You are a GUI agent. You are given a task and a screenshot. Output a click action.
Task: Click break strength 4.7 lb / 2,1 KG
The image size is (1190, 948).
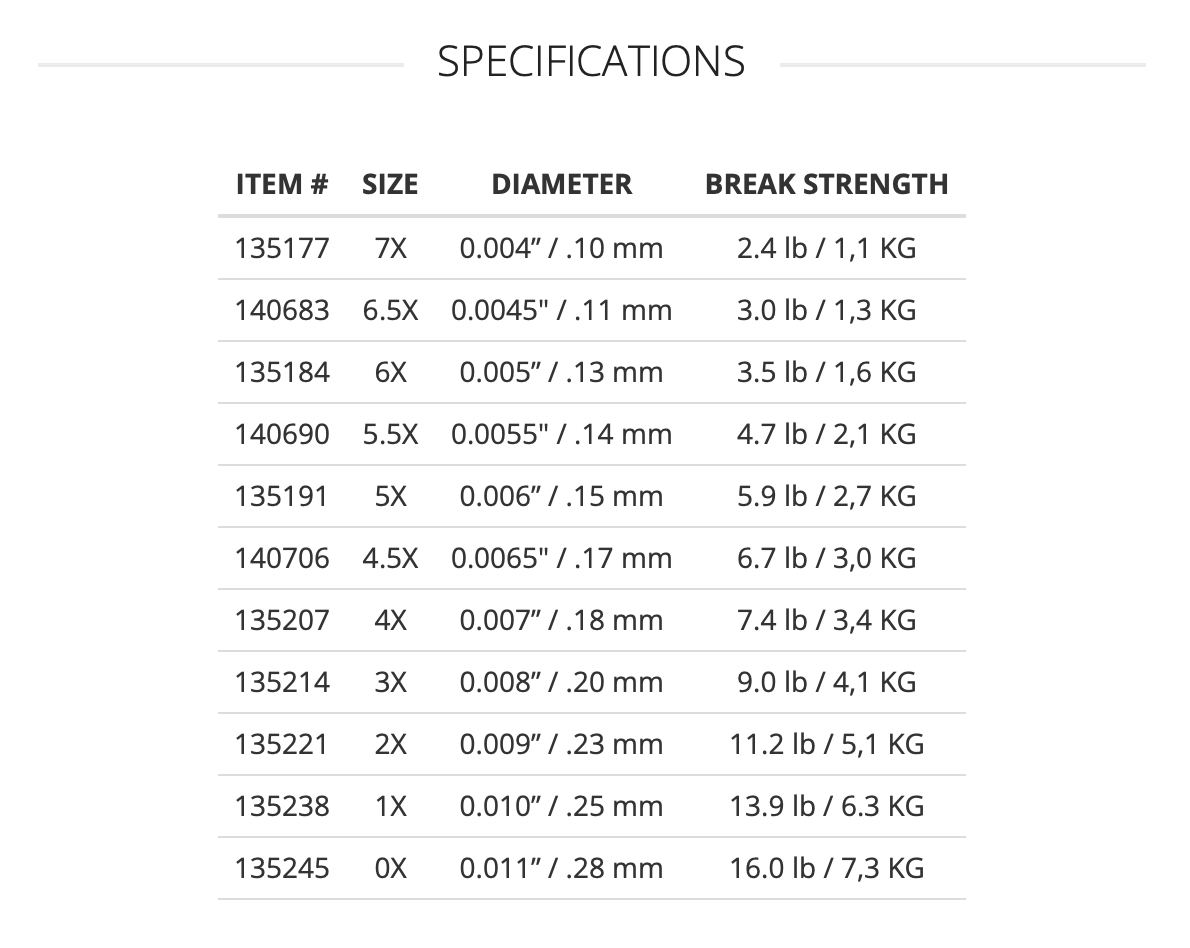tap(826, 434)
